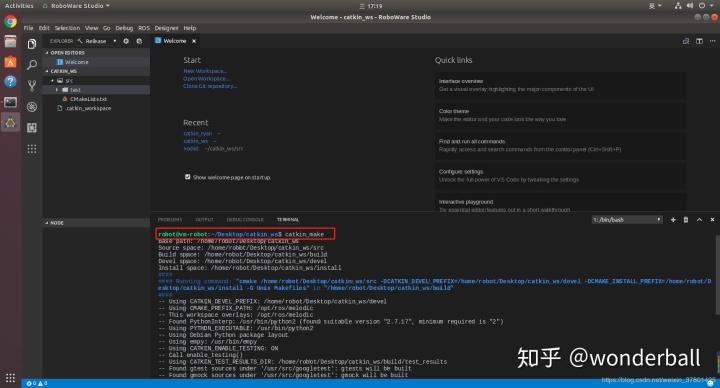The image size is (720, 388).
Task: Open the volume icon in top bar
Action: pos(690,6)
